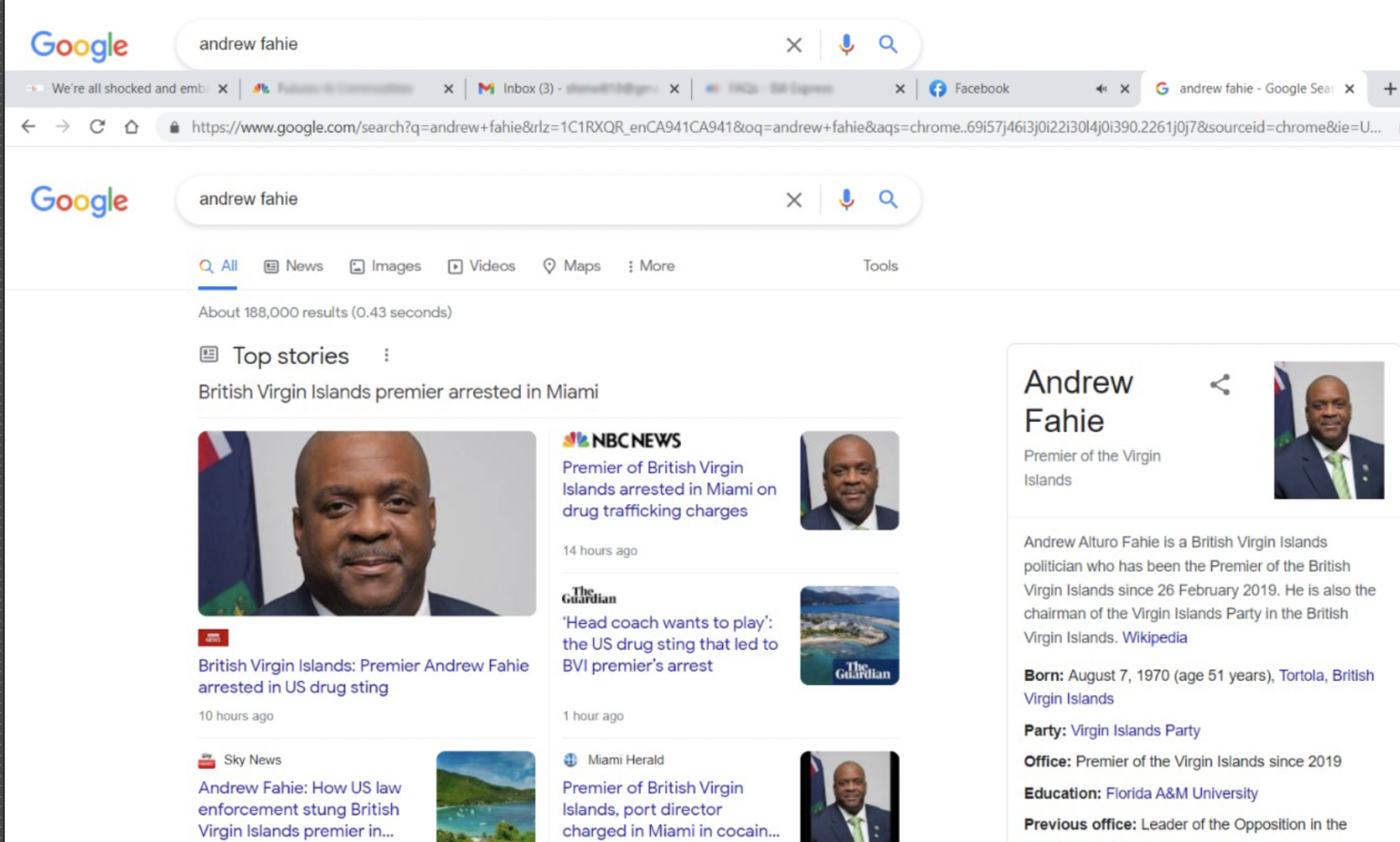Switch to the Images results tab
1400x842 pixels.
(385, 266)
